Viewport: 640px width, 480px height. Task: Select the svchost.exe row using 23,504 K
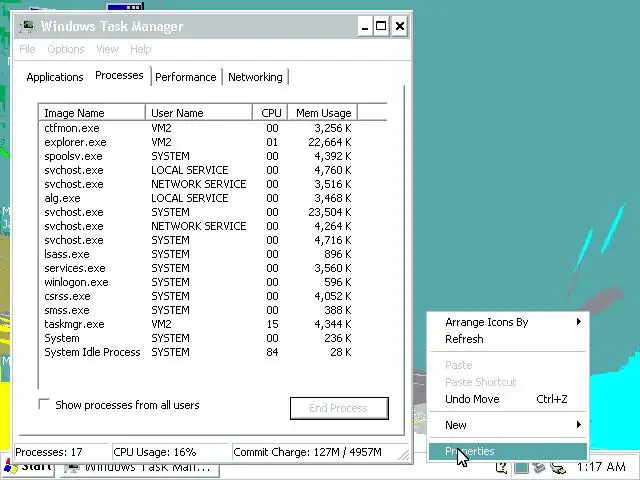point(198,212)
